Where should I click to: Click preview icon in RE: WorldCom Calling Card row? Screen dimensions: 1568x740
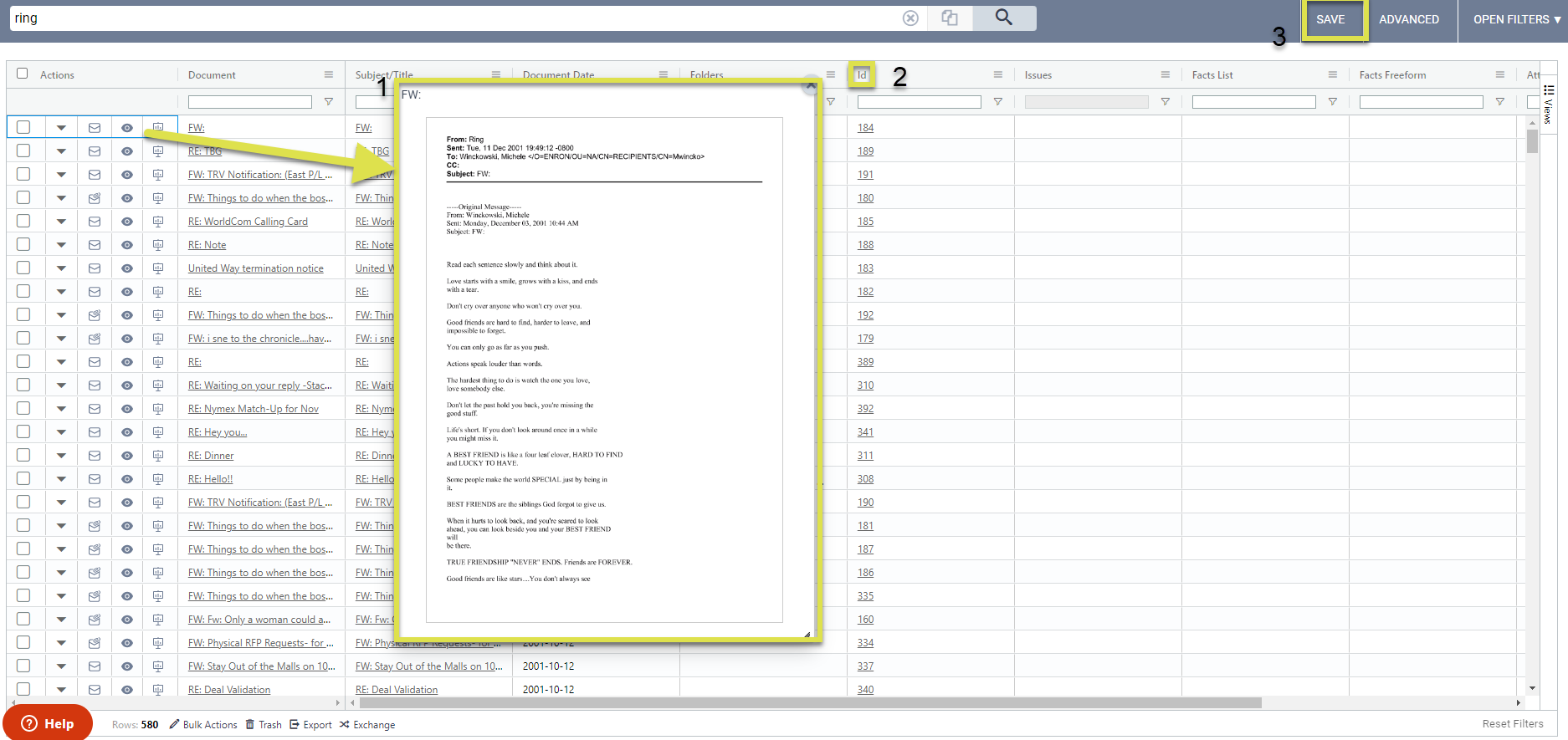click(158, 222)
